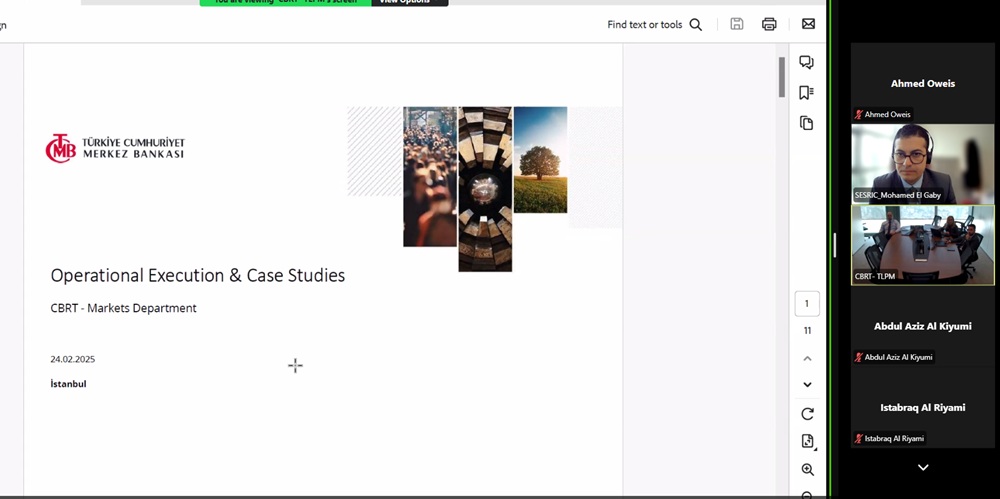Click the current page number box
This screenshot has width=1000, height=499.
tap(807, 304)
